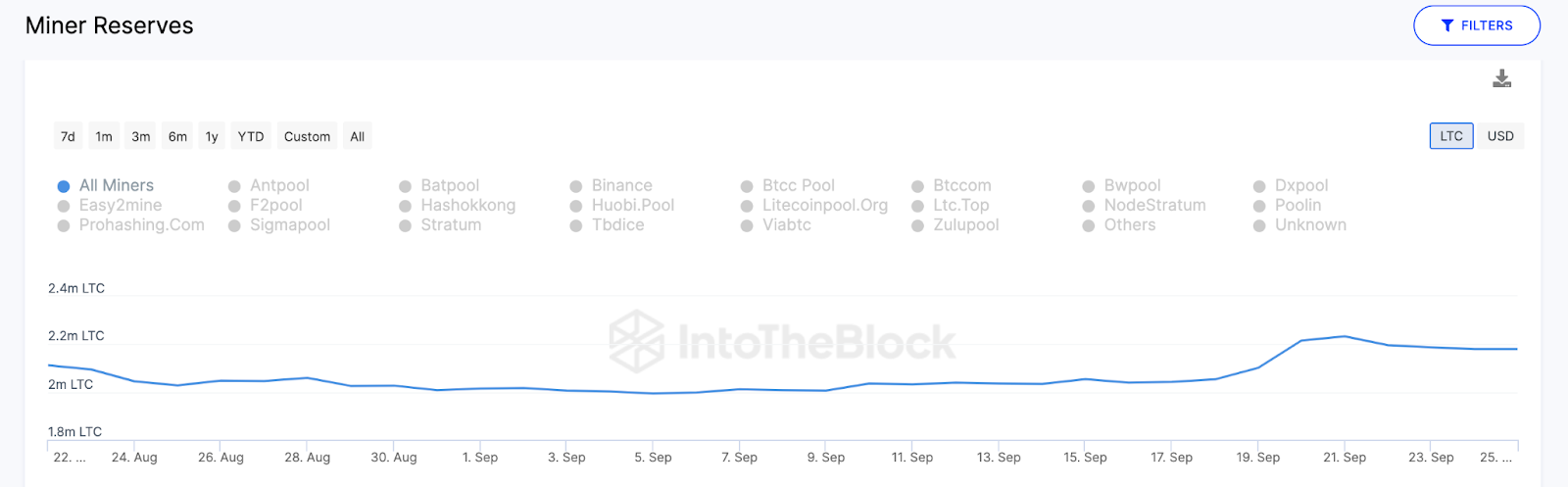Select the 7d time range

click(68, 136)
